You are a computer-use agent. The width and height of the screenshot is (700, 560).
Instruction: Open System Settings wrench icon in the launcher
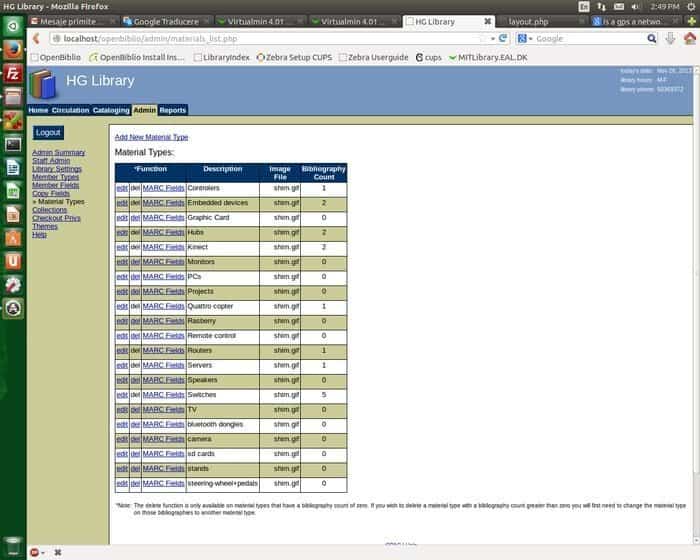13,285
